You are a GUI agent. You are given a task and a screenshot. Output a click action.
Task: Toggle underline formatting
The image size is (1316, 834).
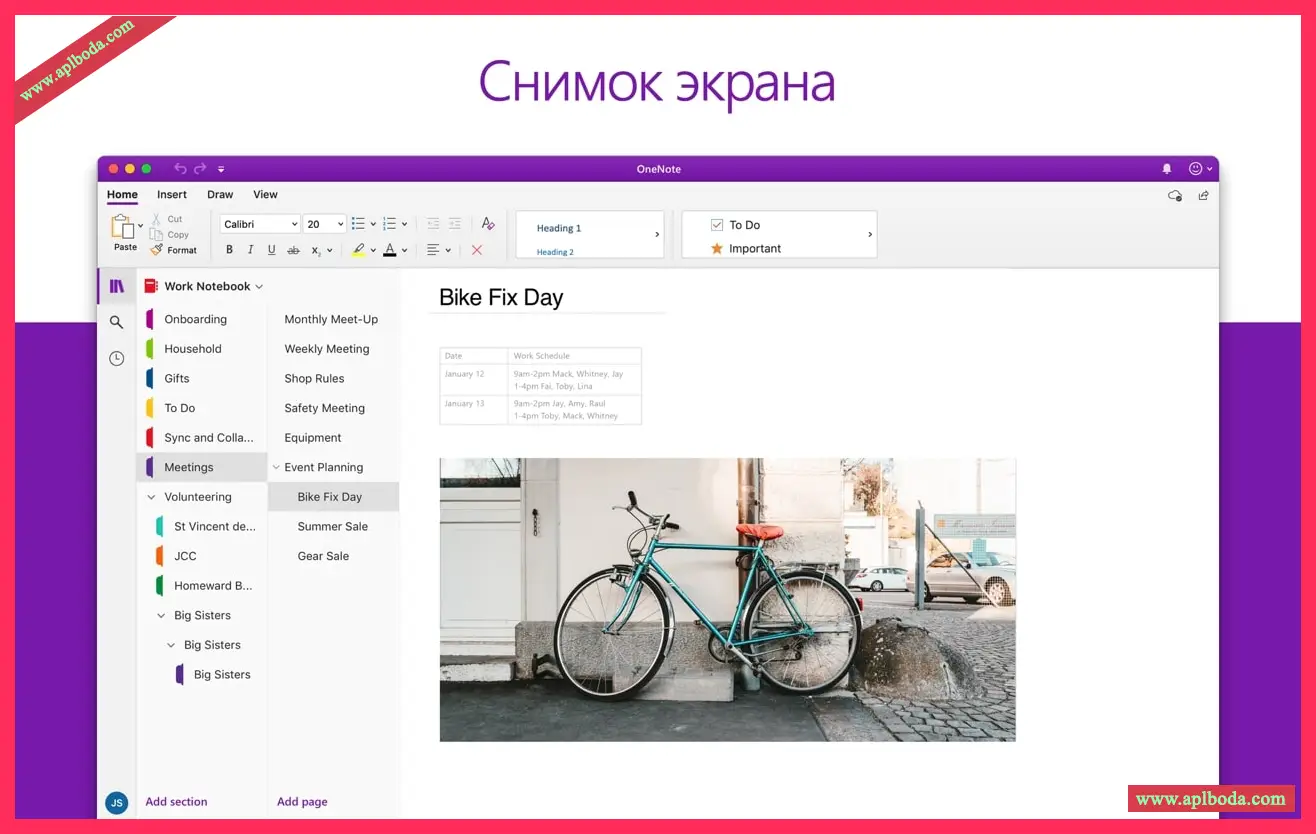click(x=271, y=250)
